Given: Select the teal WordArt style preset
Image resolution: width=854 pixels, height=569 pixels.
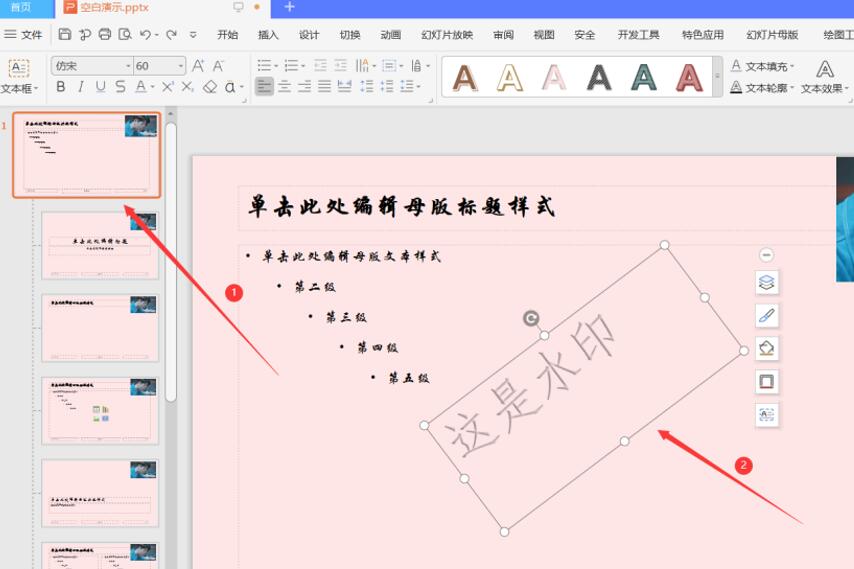Looking at the screenshot, I should click(644, 77).
